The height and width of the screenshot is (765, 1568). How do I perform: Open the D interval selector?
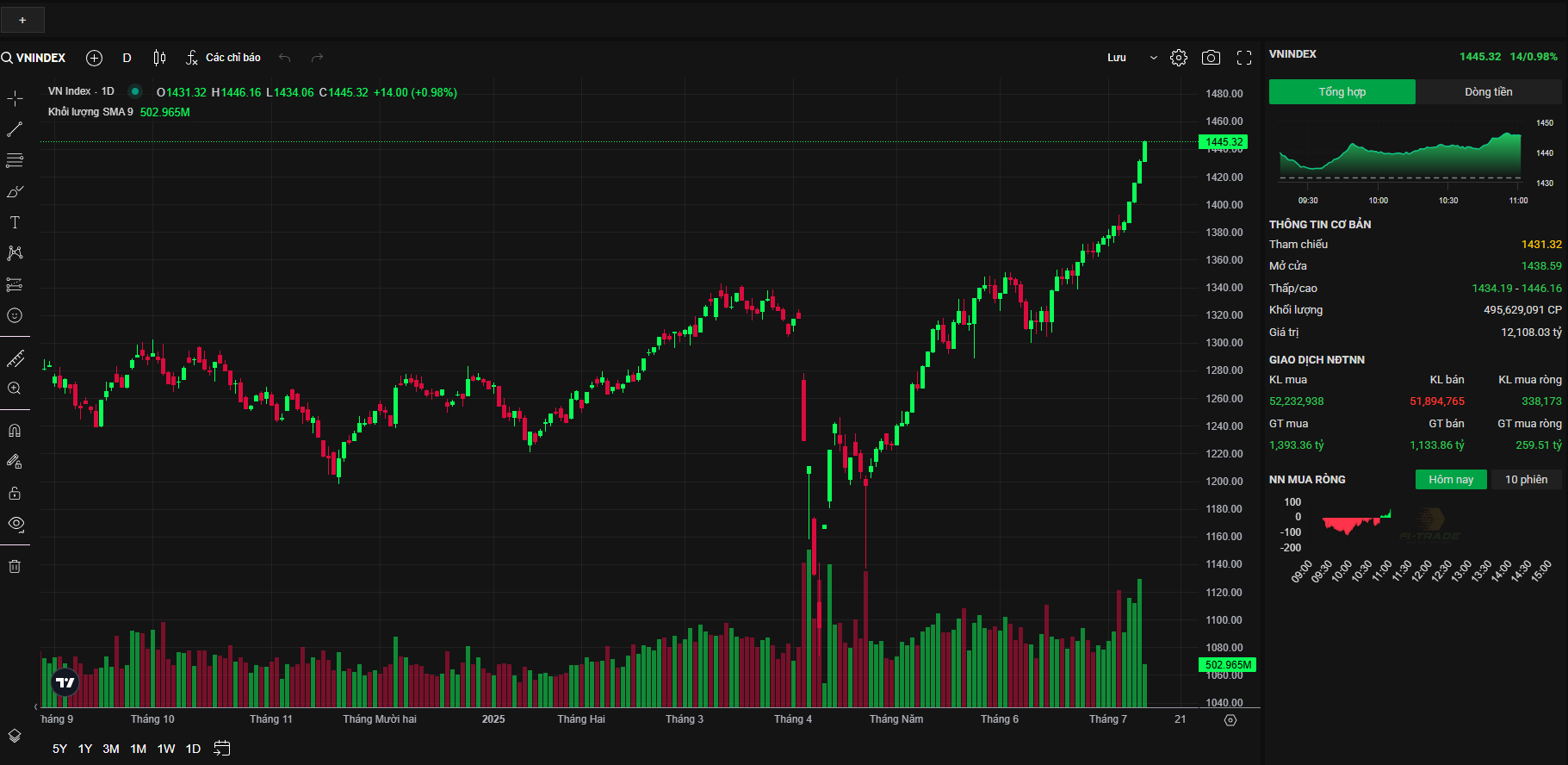(127, 58)
